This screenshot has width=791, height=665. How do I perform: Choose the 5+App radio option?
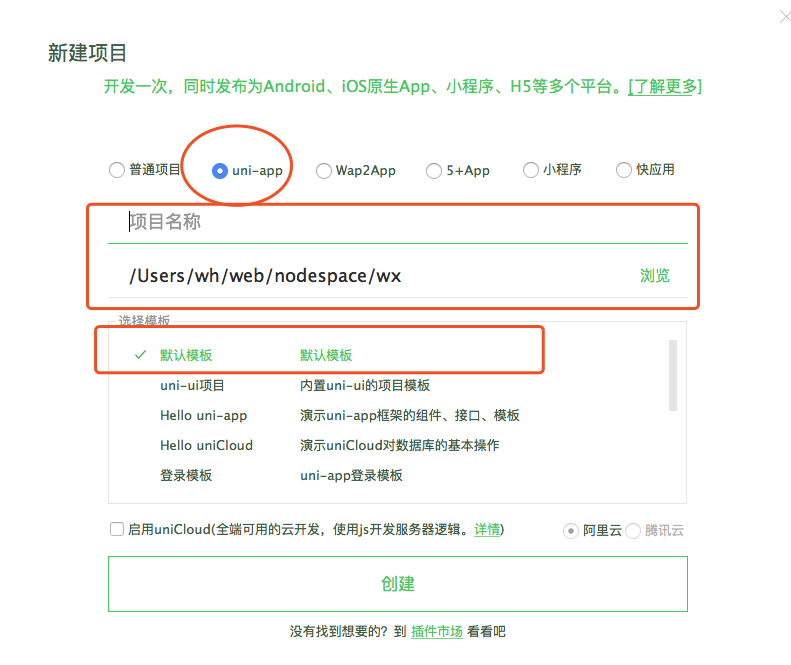(434, 171)
